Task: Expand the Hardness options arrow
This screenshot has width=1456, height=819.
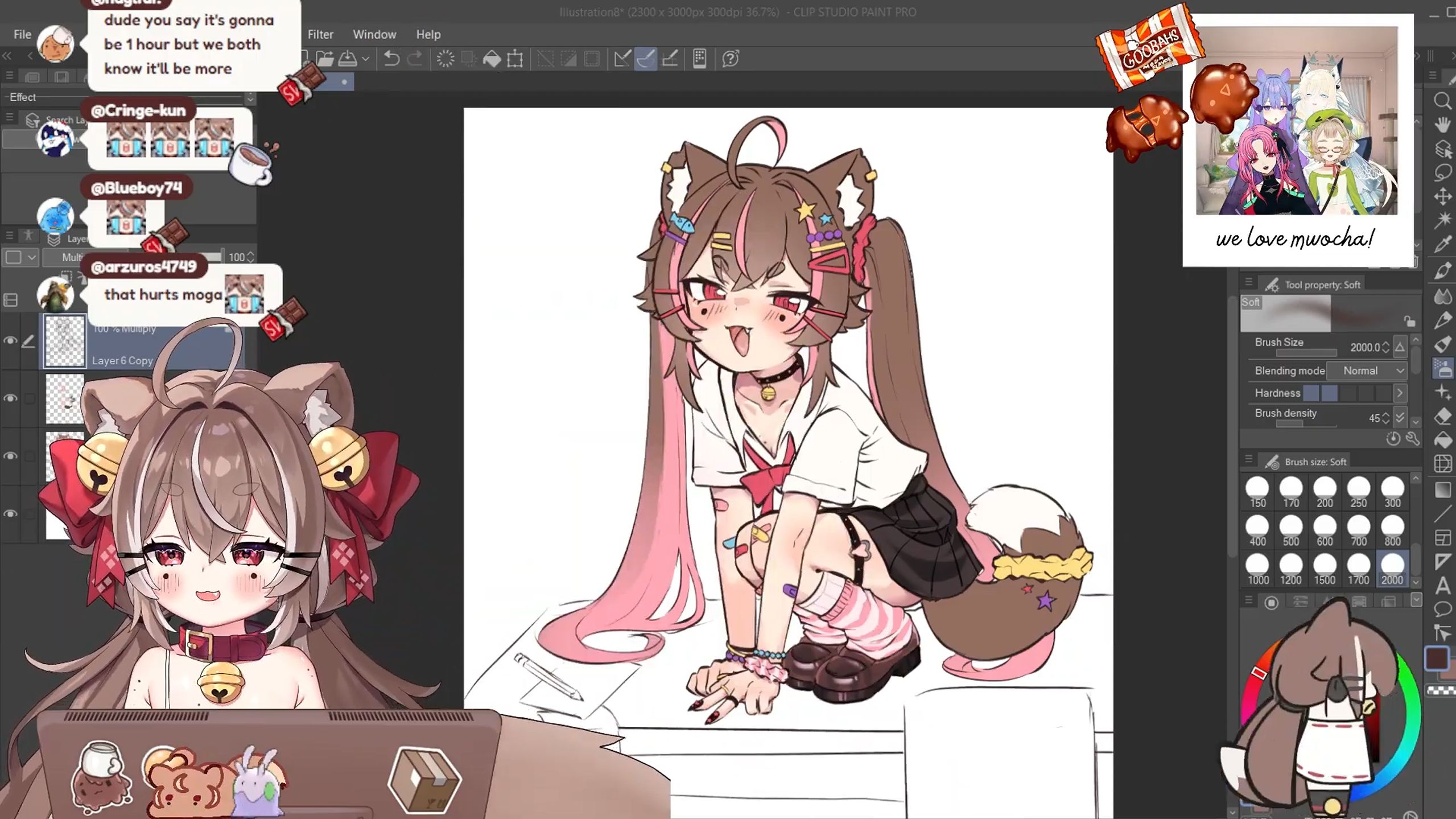Action: tap(1400, 393)
